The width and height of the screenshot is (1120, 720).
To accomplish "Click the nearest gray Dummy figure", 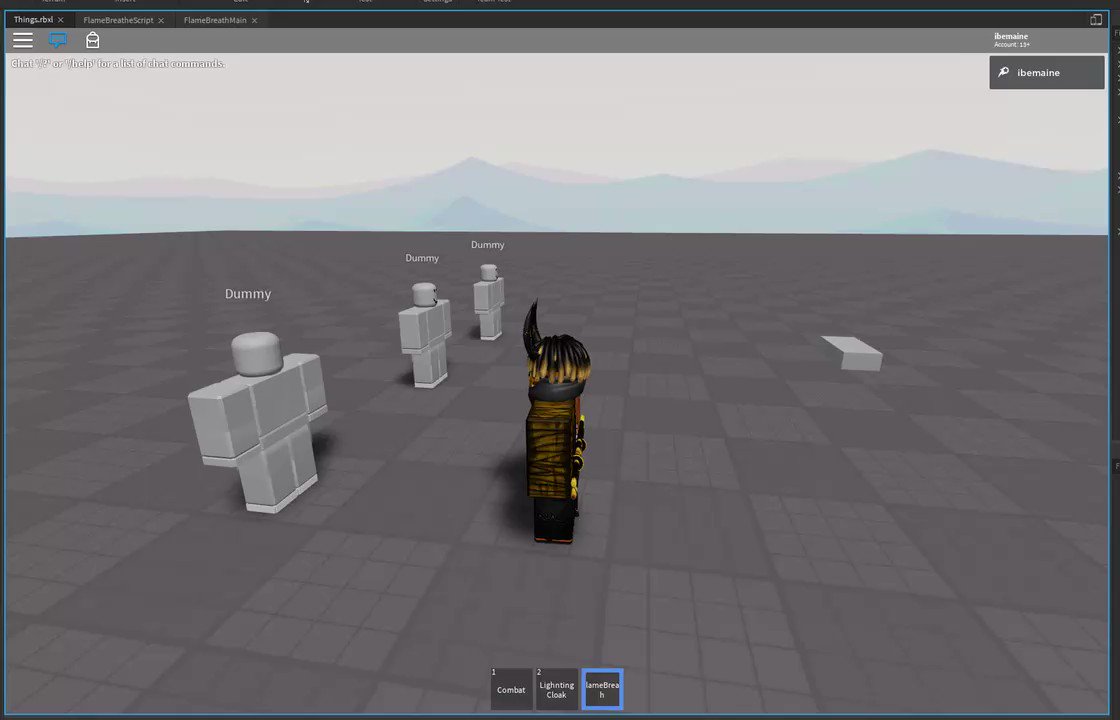I will (x=258, y=422).
